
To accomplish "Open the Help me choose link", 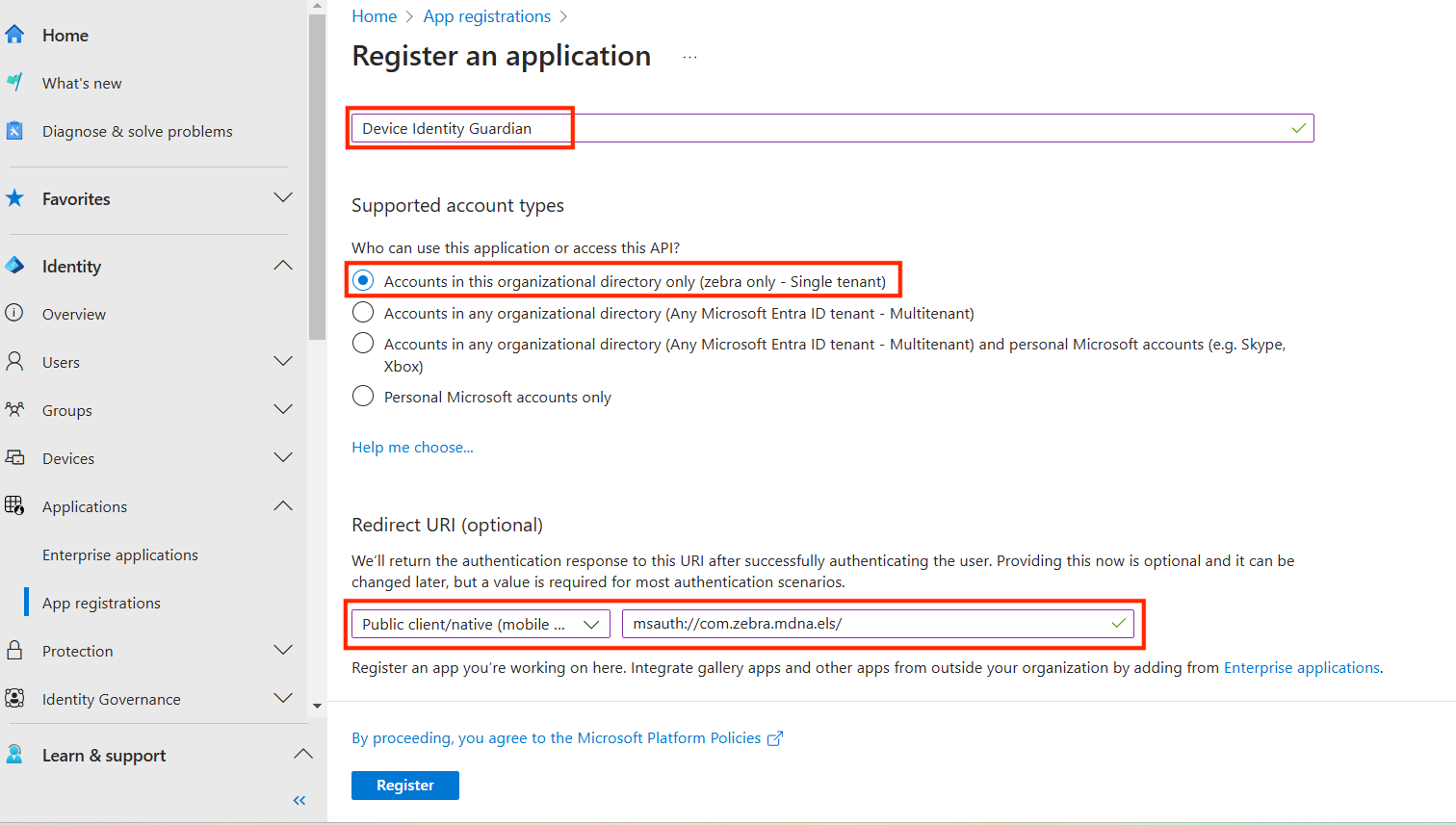I will (x=412, y=447).
